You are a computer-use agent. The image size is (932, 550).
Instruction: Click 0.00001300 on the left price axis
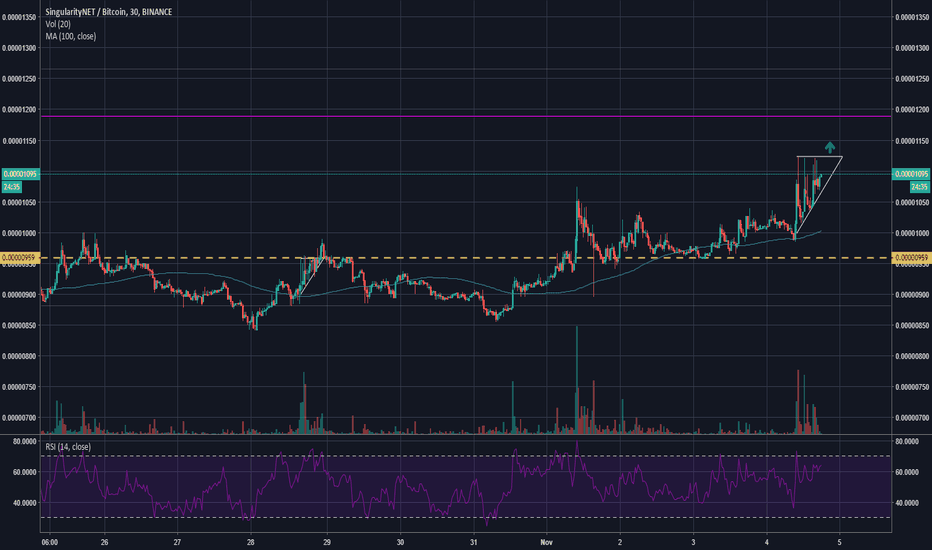[20, 48]
